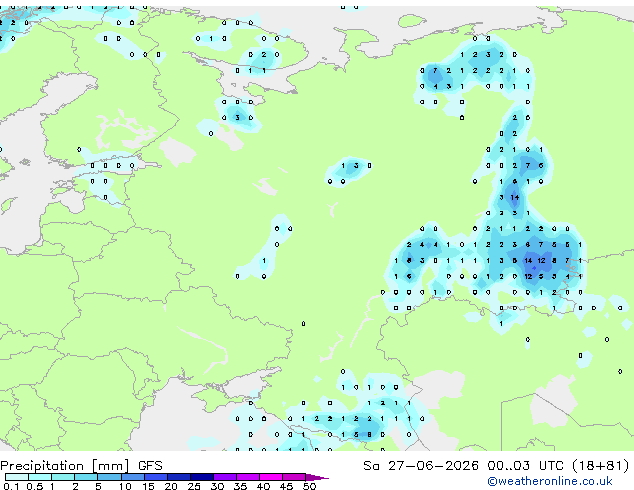Select the 10–15 mm blue legend swatch

pos(133,477)
